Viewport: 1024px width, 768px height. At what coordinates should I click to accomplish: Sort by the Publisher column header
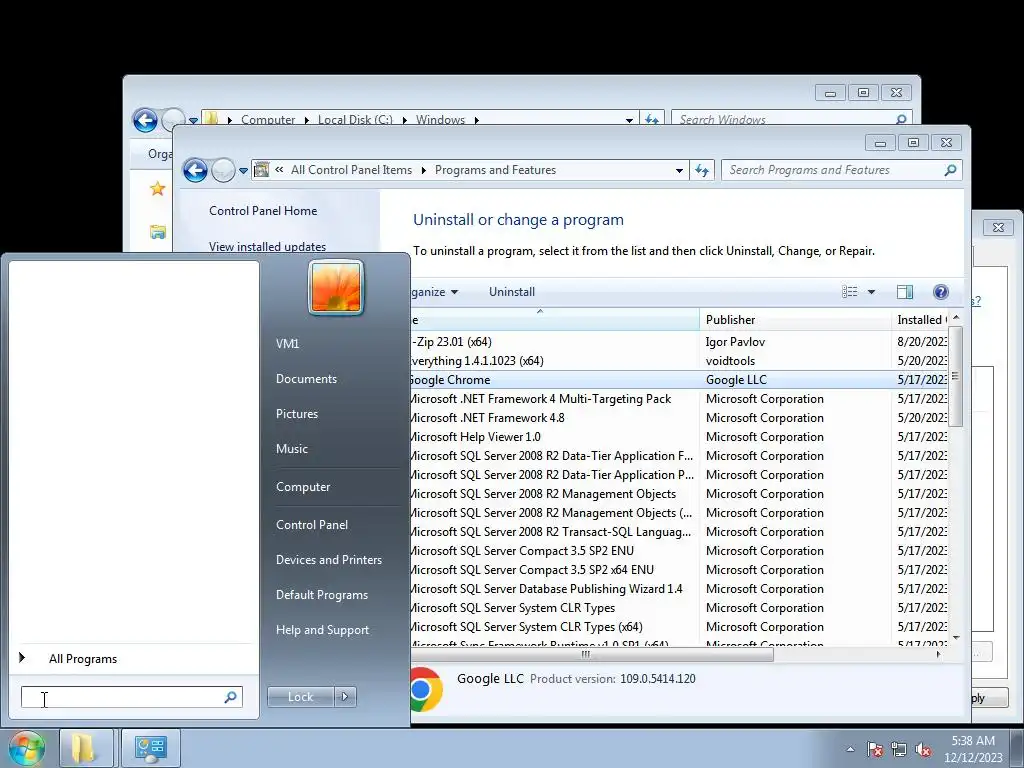[x=795, y=319]
